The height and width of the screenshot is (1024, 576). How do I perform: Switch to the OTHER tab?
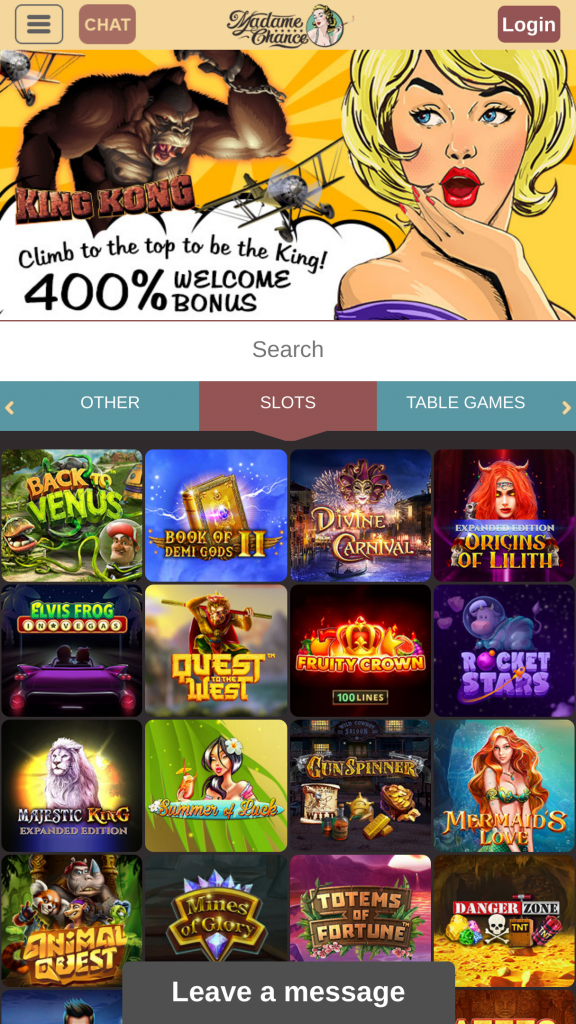(x=110, y=403)
